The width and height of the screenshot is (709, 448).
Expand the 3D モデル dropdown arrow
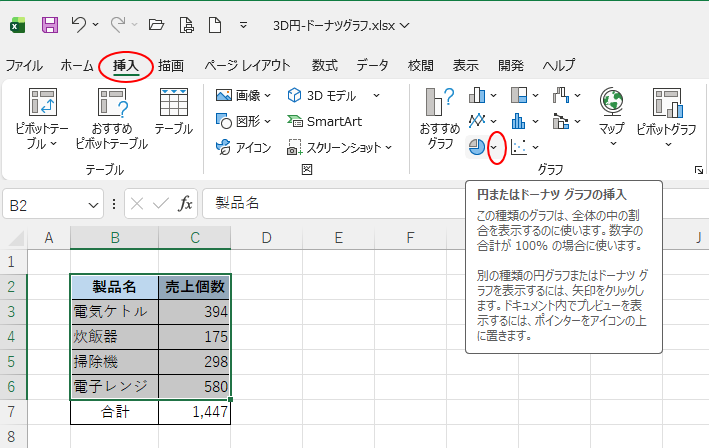tap(376, 95)
